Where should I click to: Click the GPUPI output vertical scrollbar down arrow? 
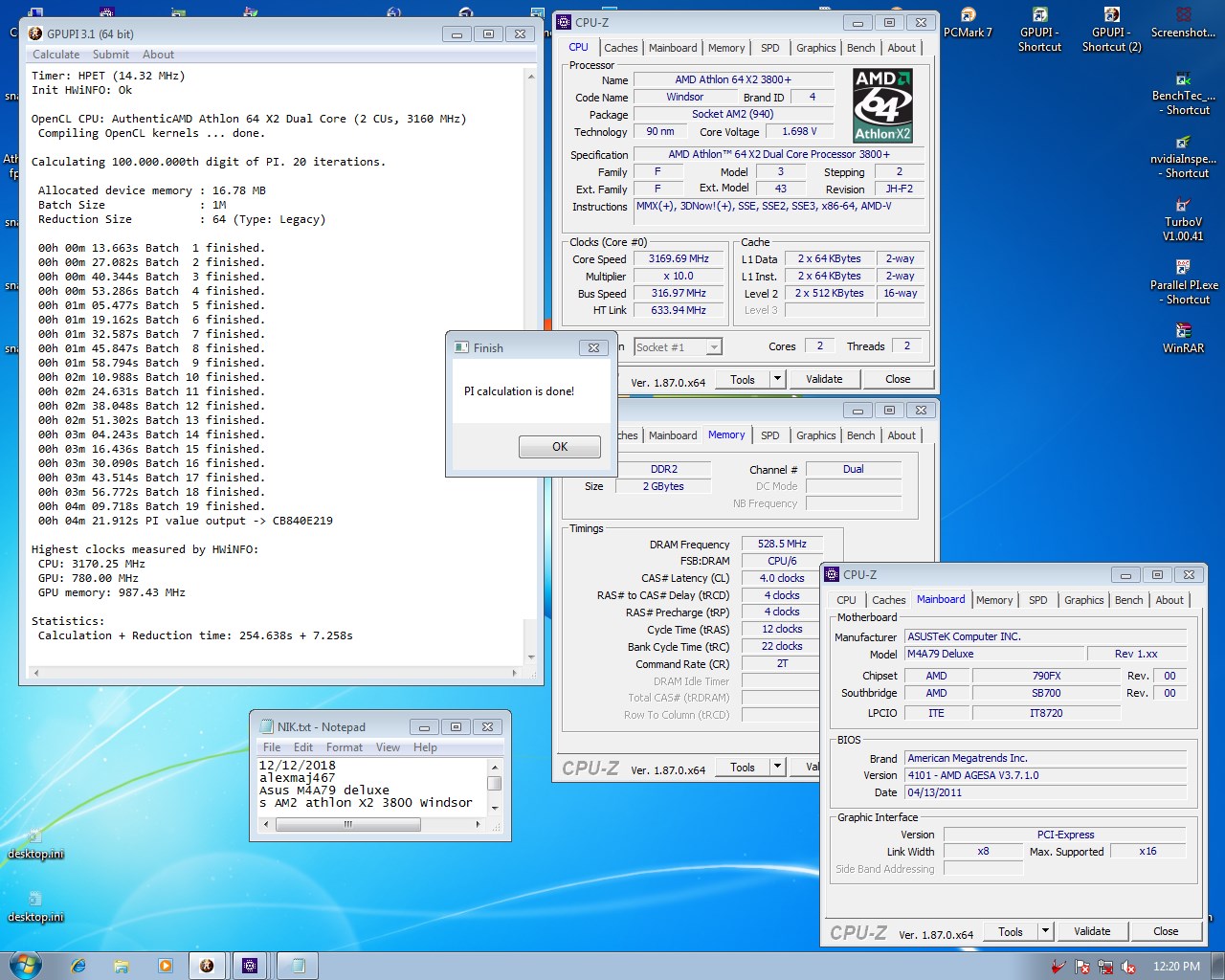pyautogui.click(x=531, y=657)
